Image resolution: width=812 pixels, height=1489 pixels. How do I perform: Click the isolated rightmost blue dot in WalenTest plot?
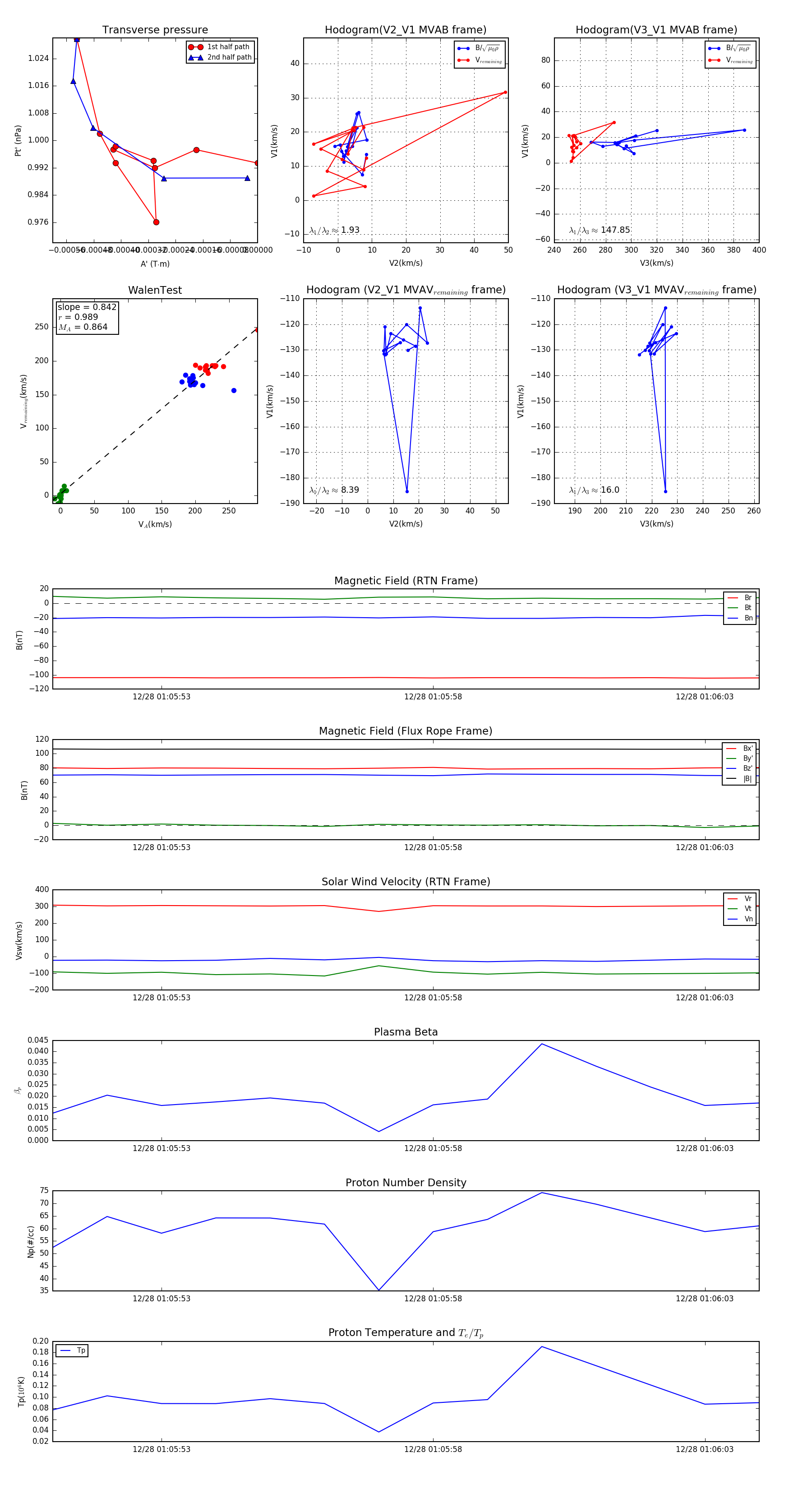coord(234,391)
